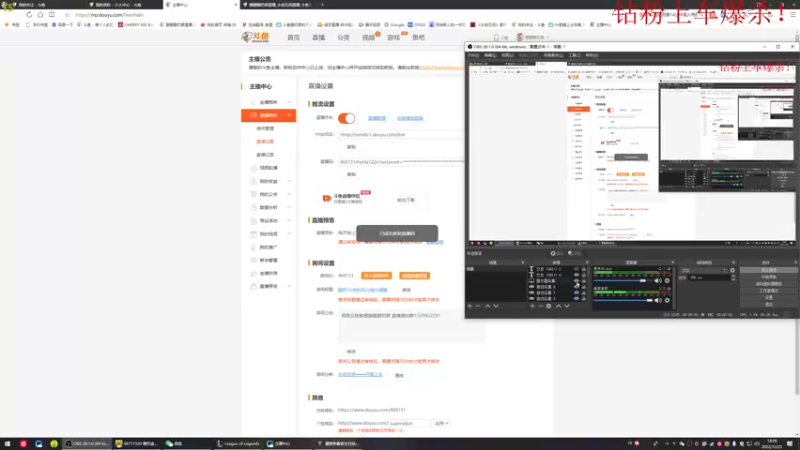Expand the 我的视频 sidebar section
Screen dimensions: 800x450
[289, 234]
